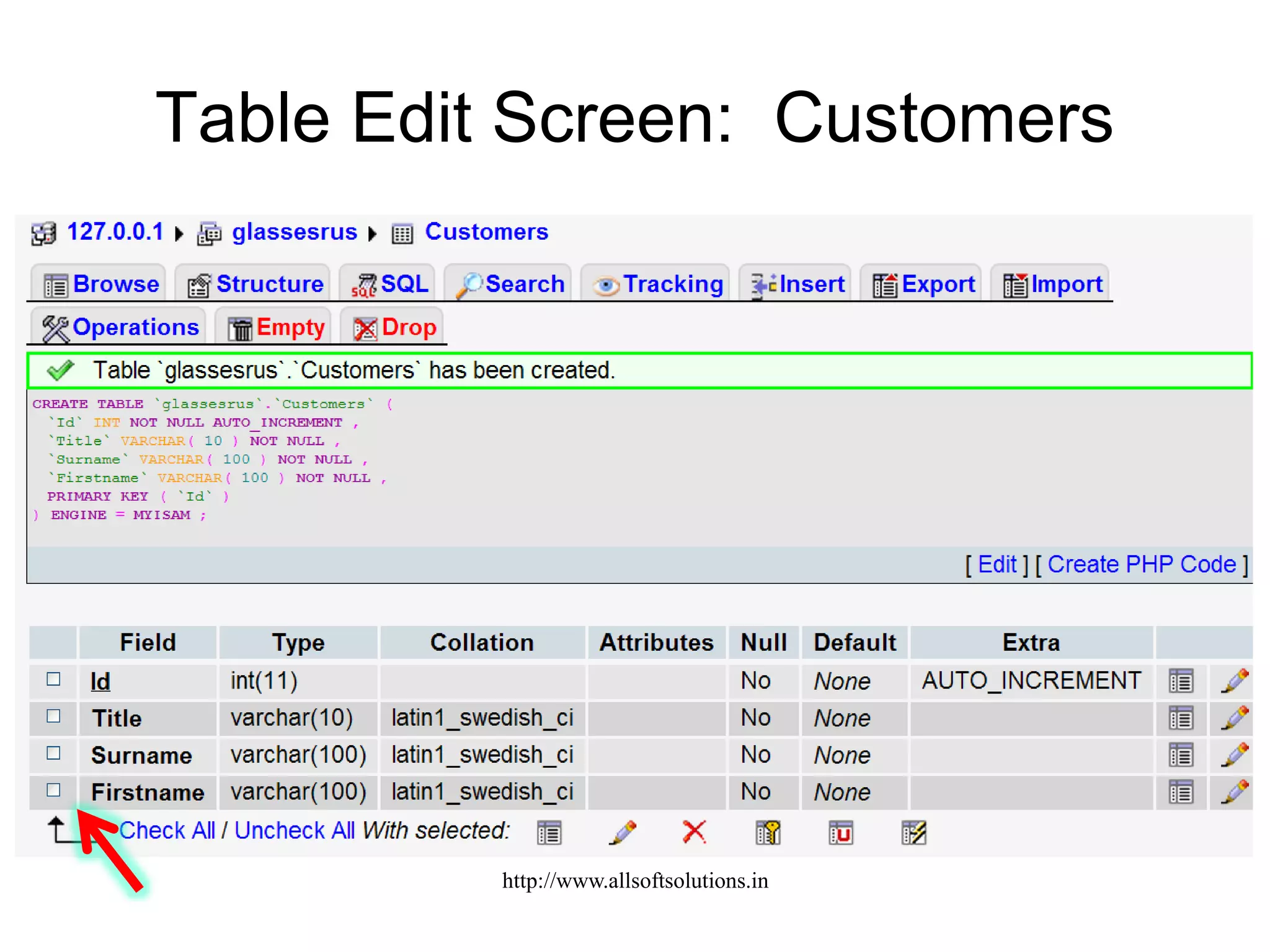This screenshot has width=1270, height=952.
Task: Click the fulltext index icon under With selected
Action: (x=913, y=832)
